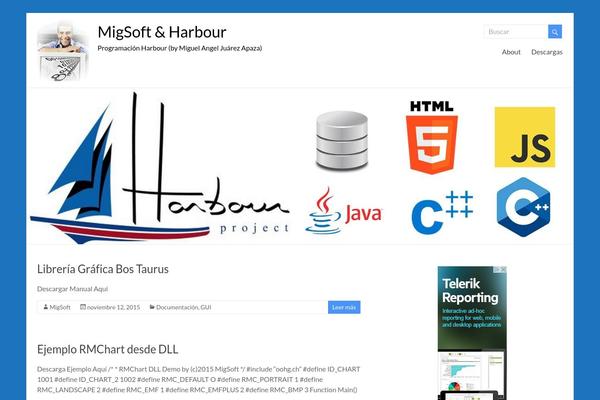Click the Leer más button
The height and width of the screenshot is (400, 600).
[344, 307]
